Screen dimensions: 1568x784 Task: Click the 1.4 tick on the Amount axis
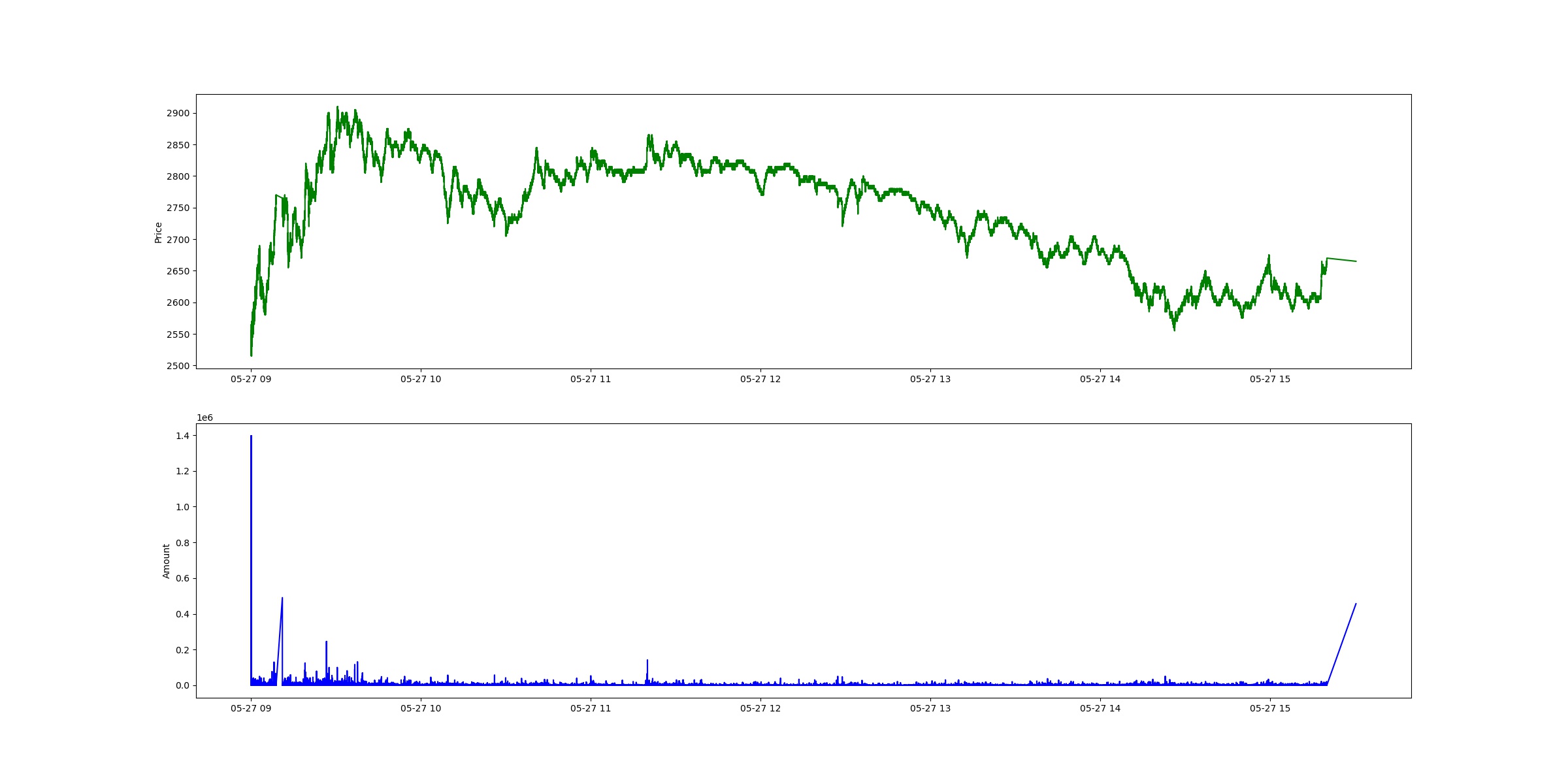(182, 436)
